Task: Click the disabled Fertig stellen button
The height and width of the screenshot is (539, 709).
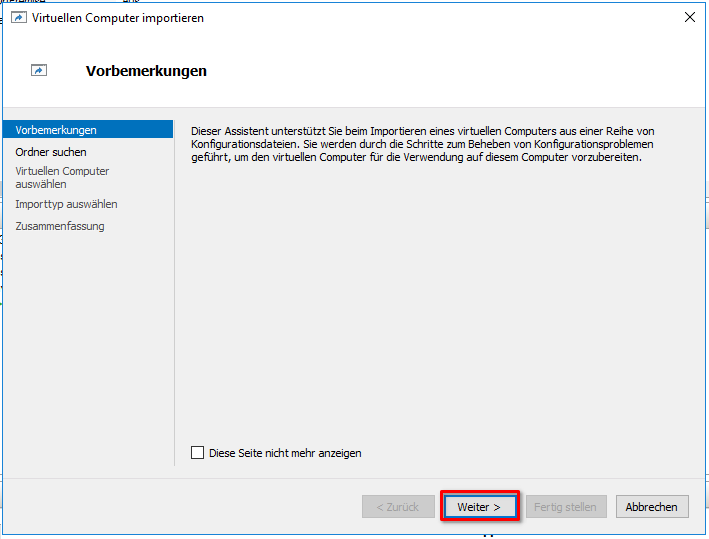Action: tap(565, 507)
